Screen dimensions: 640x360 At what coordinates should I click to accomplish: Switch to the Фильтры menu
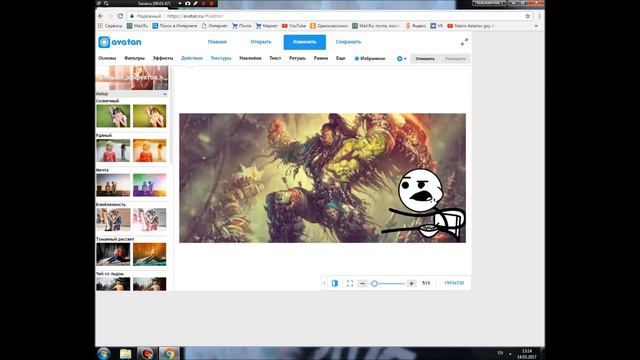(x=134, y=58)
